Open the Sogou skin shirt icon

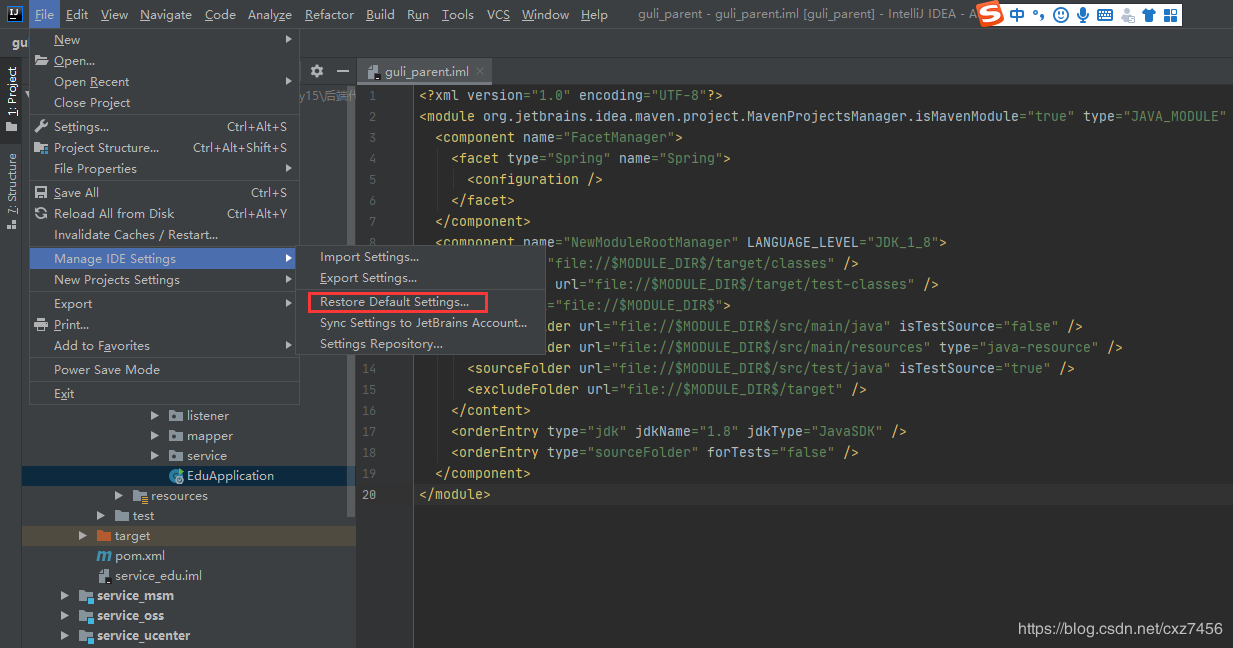(x=1148, y=15)
